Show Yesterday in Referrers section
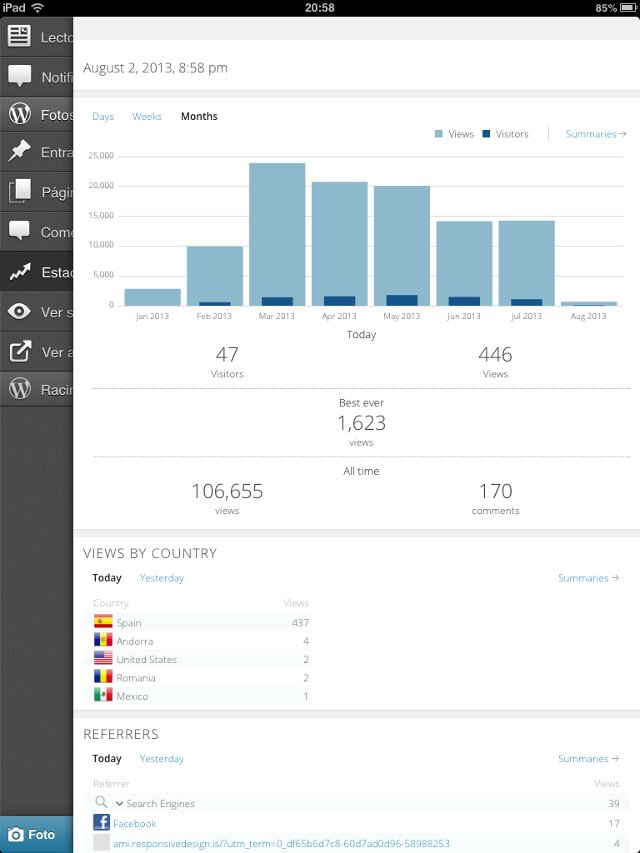The width and height of the screenshot is (640, 853). [162, 758]
